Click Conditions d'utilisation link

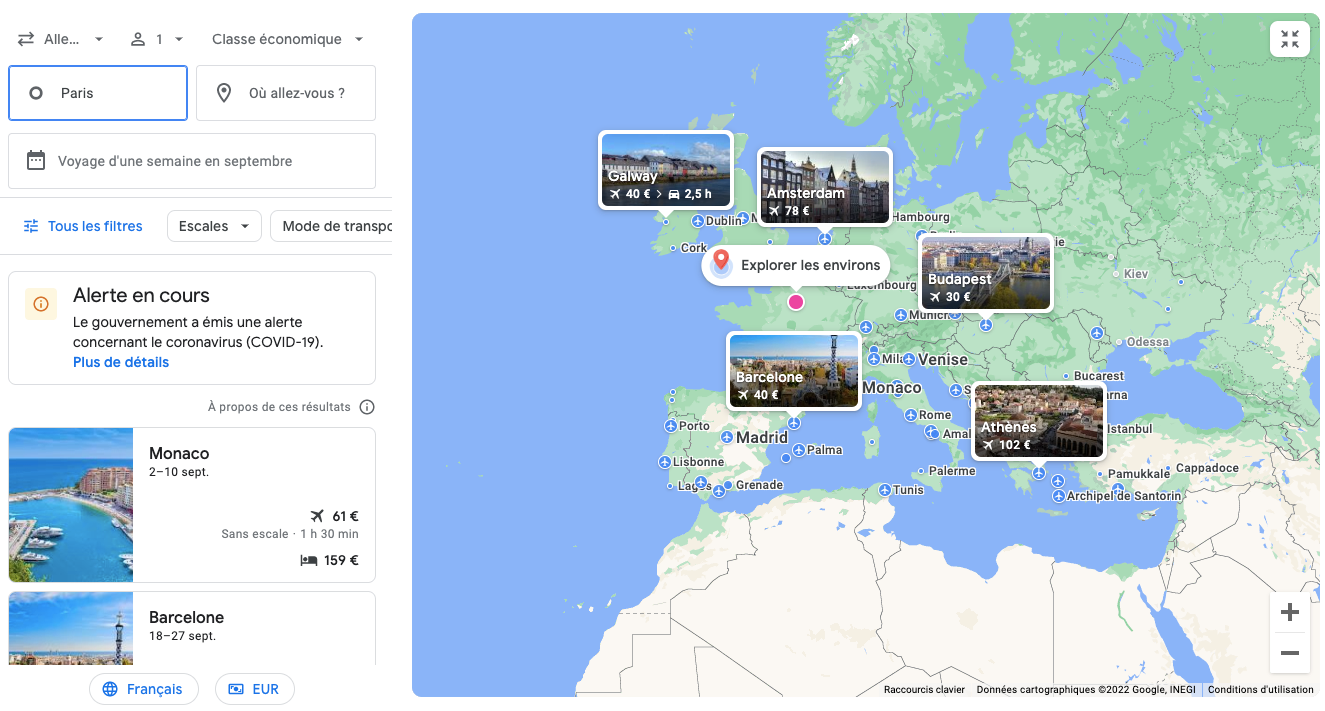click(1261, 690)
